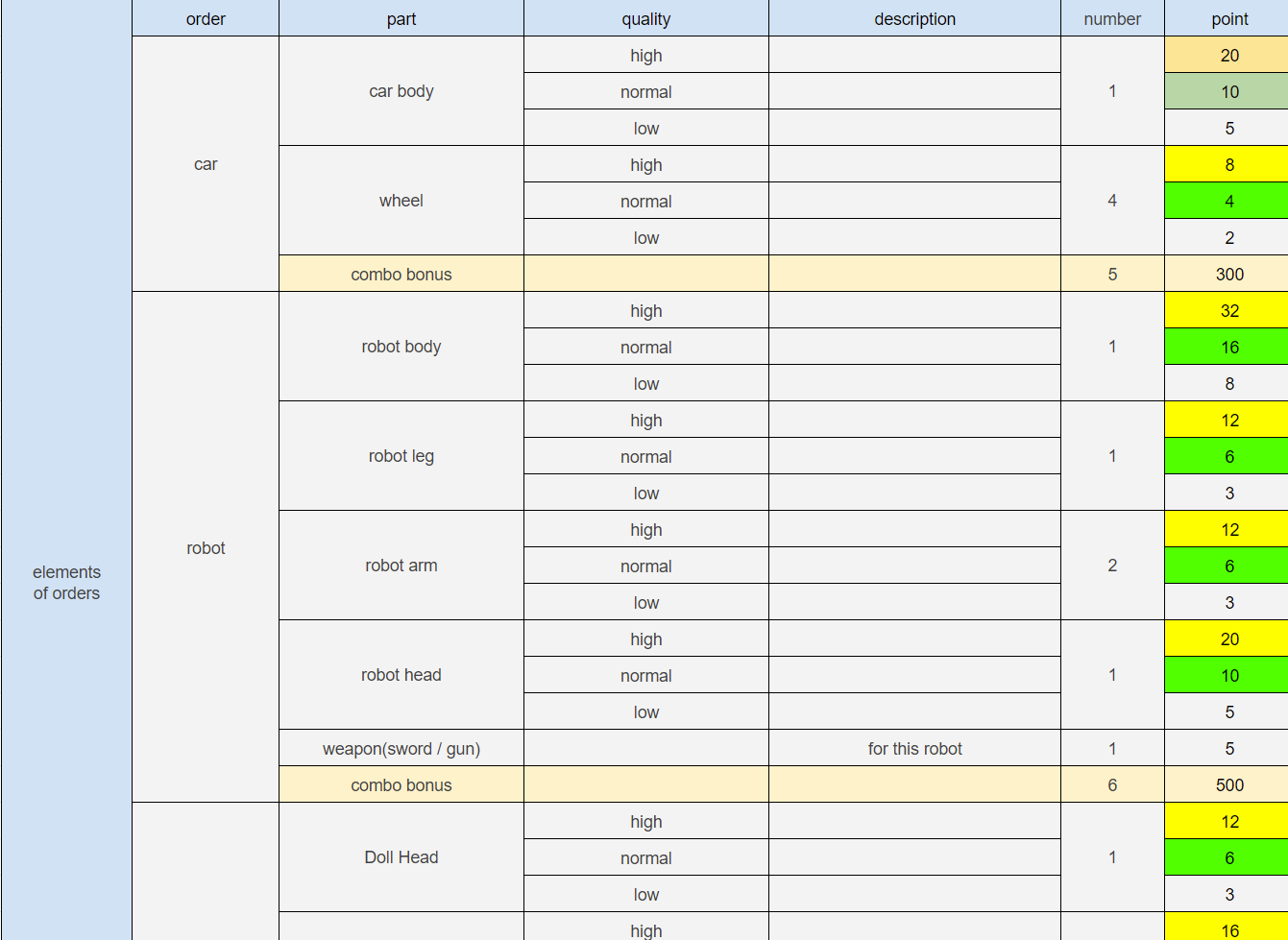Click the "number" column header
The width and height of the screenshot is (1288, 940).
coord(1112,19)
